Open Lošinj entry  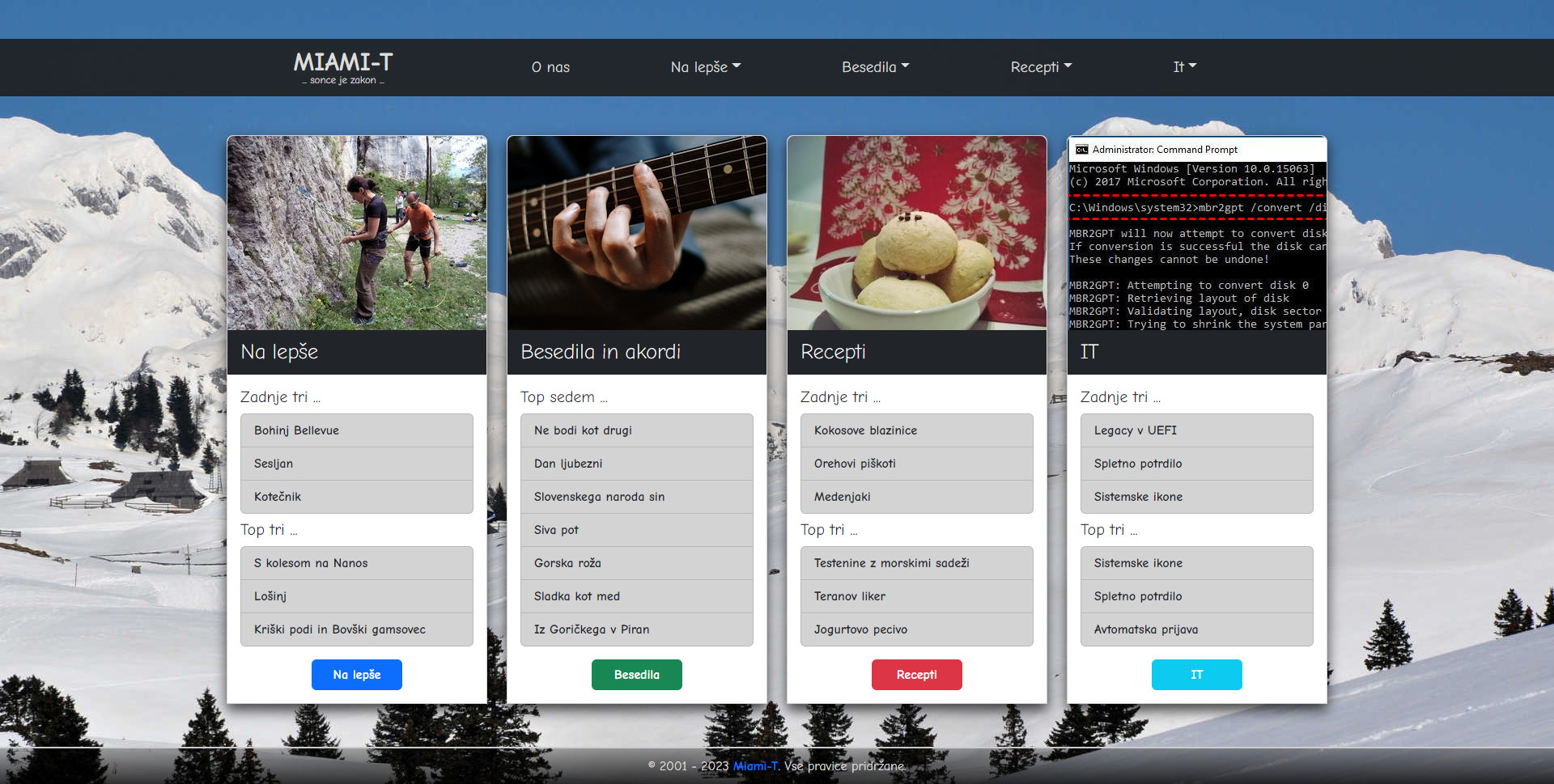click(x=357, y=596)
